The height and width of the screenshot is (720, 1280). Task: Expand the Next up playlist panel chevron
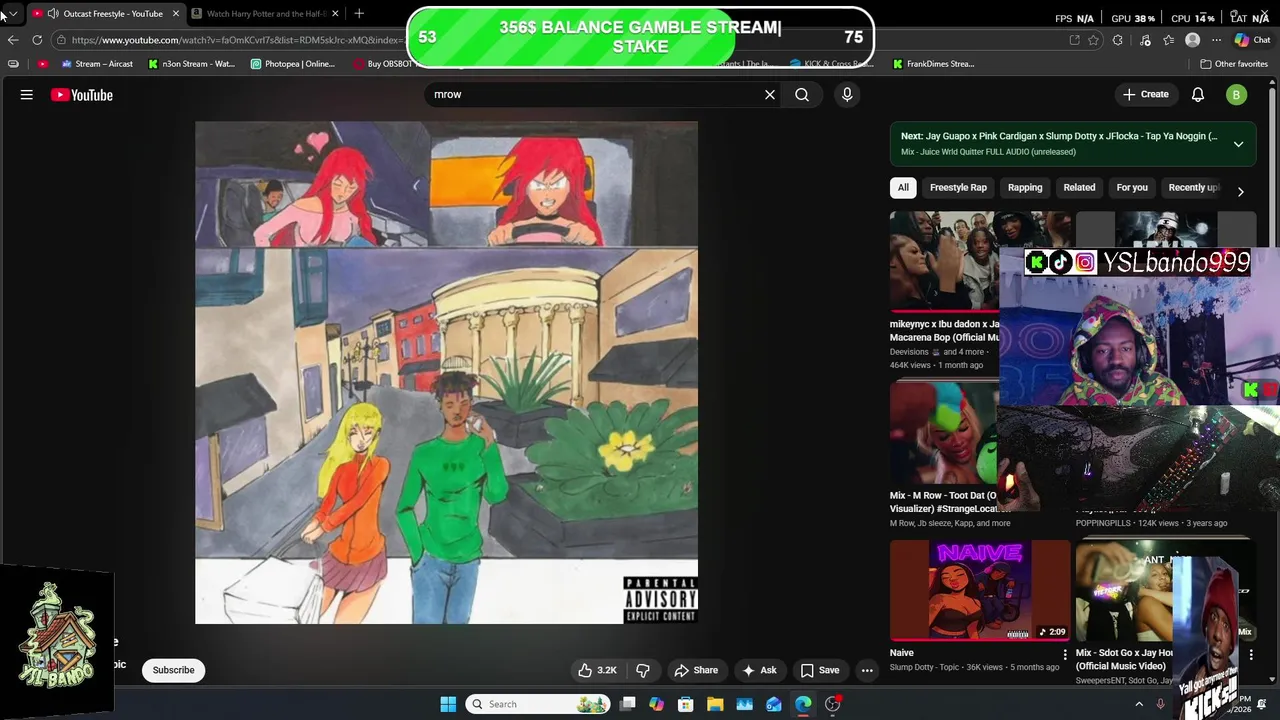[1238, 144]
